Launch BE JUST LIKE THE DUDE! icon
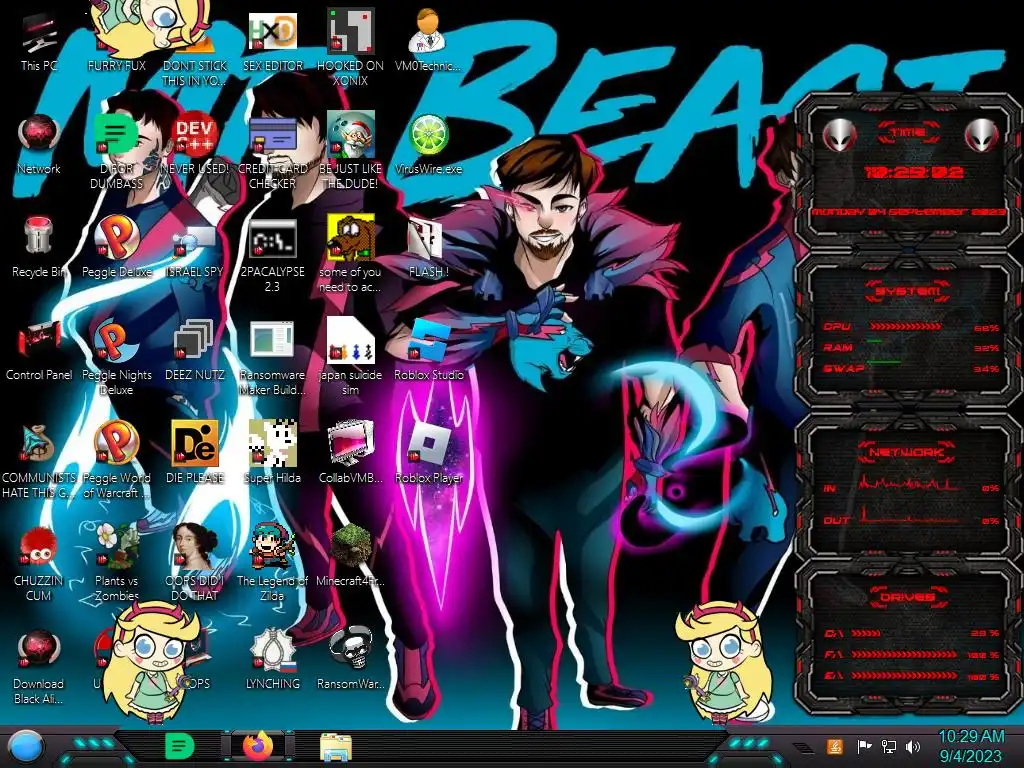Image resolution: width=1024 pixels, height=768 pixels. coord(351,152)
